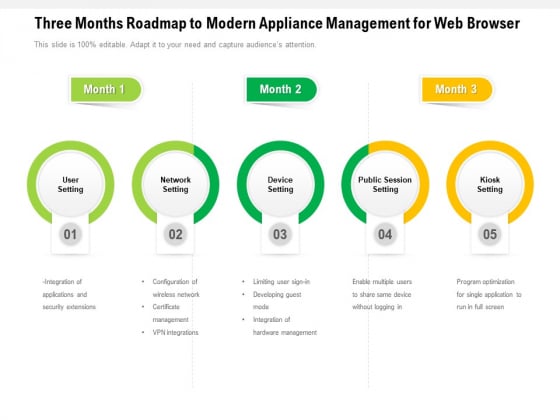Click the 02 step number badge

tap(175, 234)
